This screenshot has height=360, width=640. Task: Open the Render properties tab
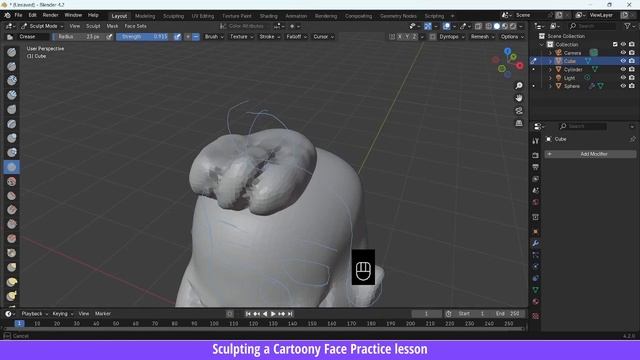(x=536, y=156)
